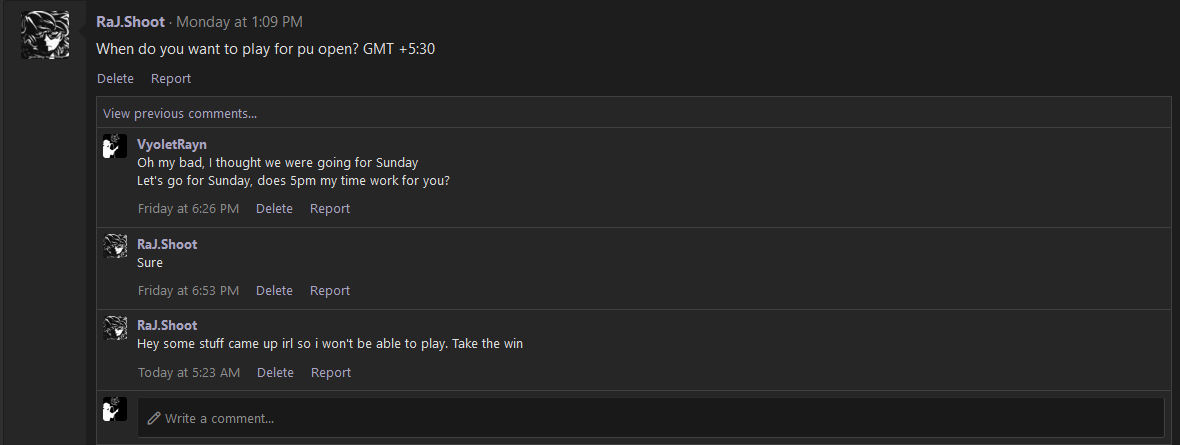
Task: Click the avatar beside the "Take the win" comment
Action: point(115,327)
